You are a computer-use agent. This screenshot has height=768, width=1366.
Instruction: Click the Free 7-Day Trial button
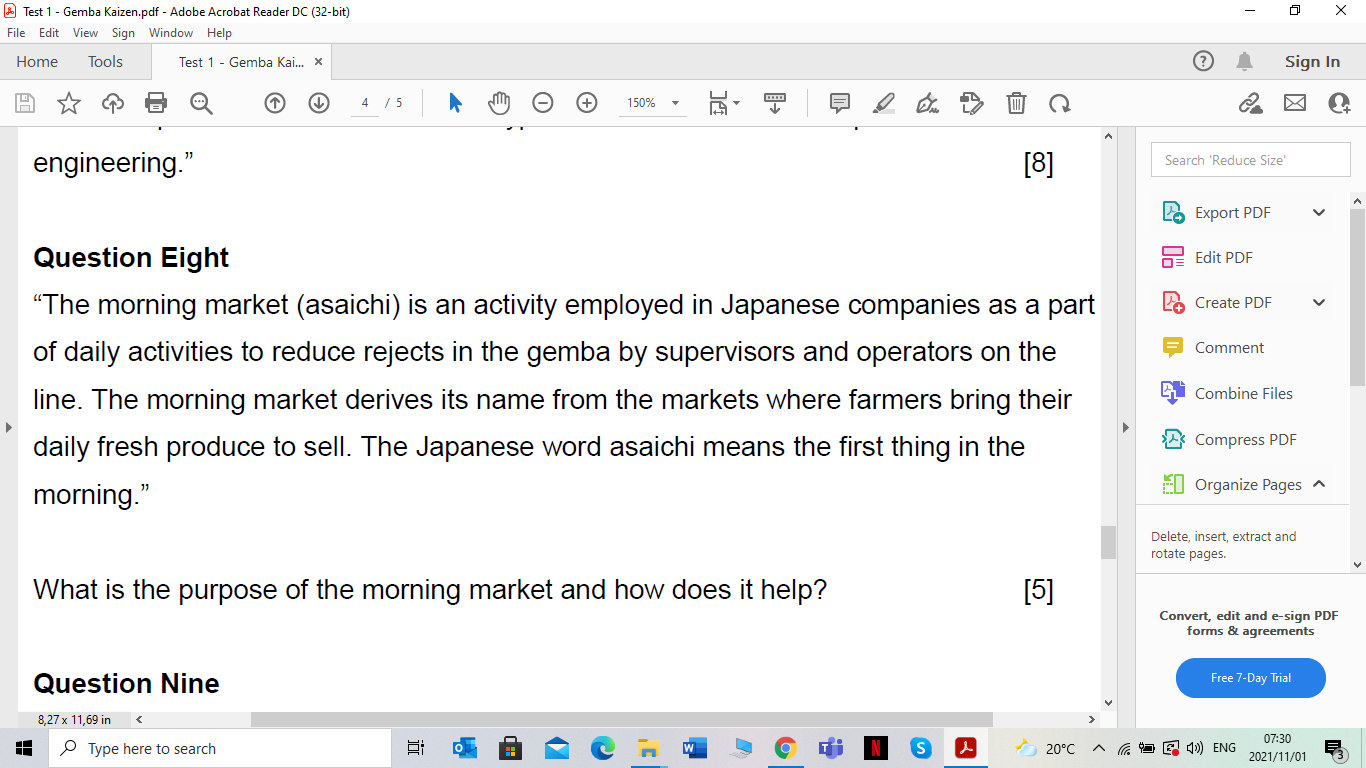point(1250,677)
